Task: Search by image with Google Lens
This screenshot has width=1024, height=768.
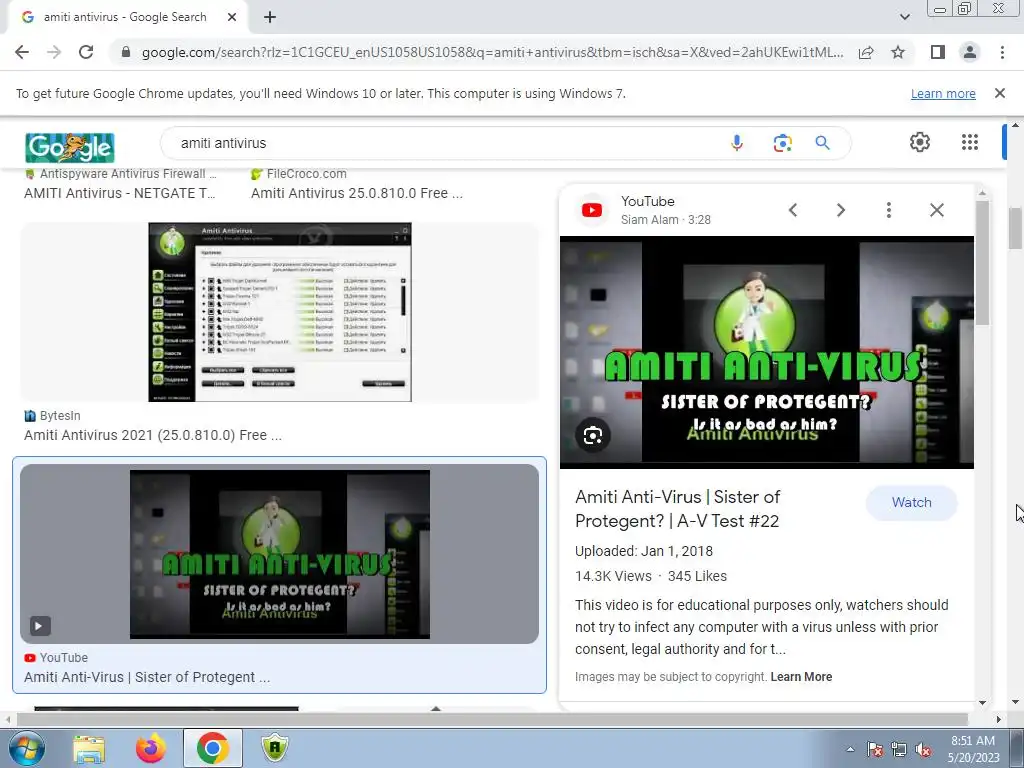Action: pos(782,143)
